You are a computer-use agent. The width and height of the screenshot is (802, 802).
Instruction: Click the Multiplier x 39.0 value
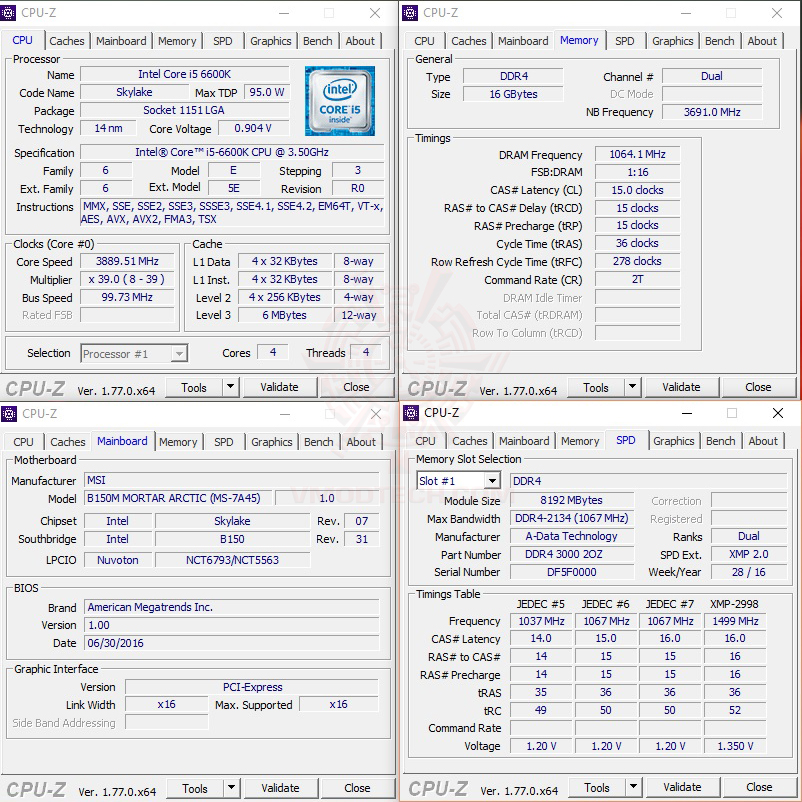tap(127, 279)
